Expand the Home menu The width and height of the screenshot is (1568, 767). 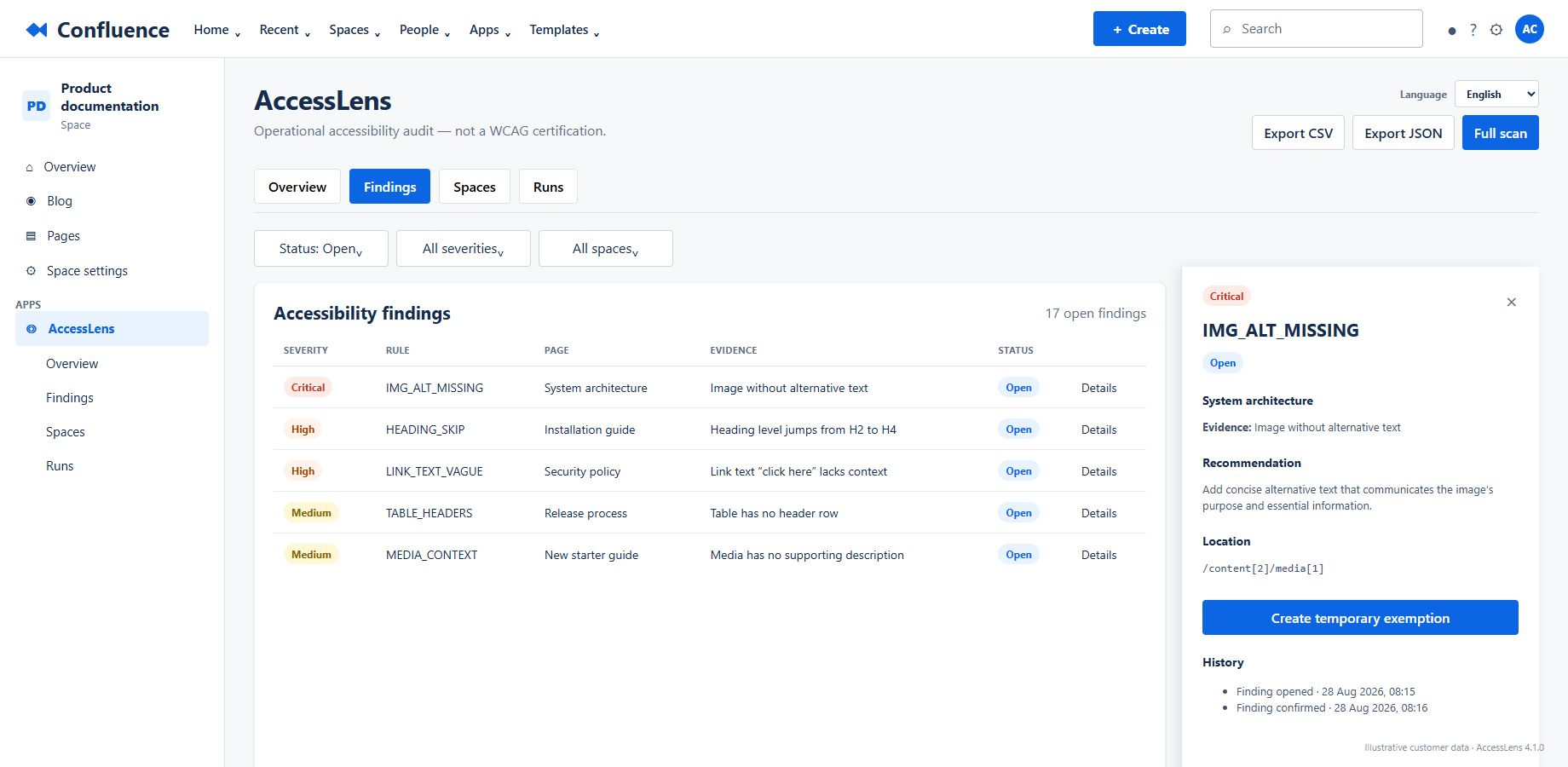coord(217,30)
